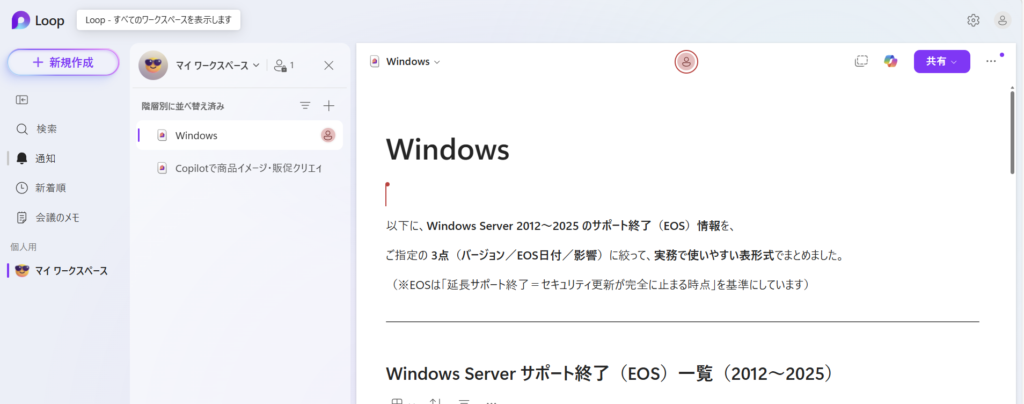
Task: Open the Windows page title dropdown
Action: coord(437,62)
